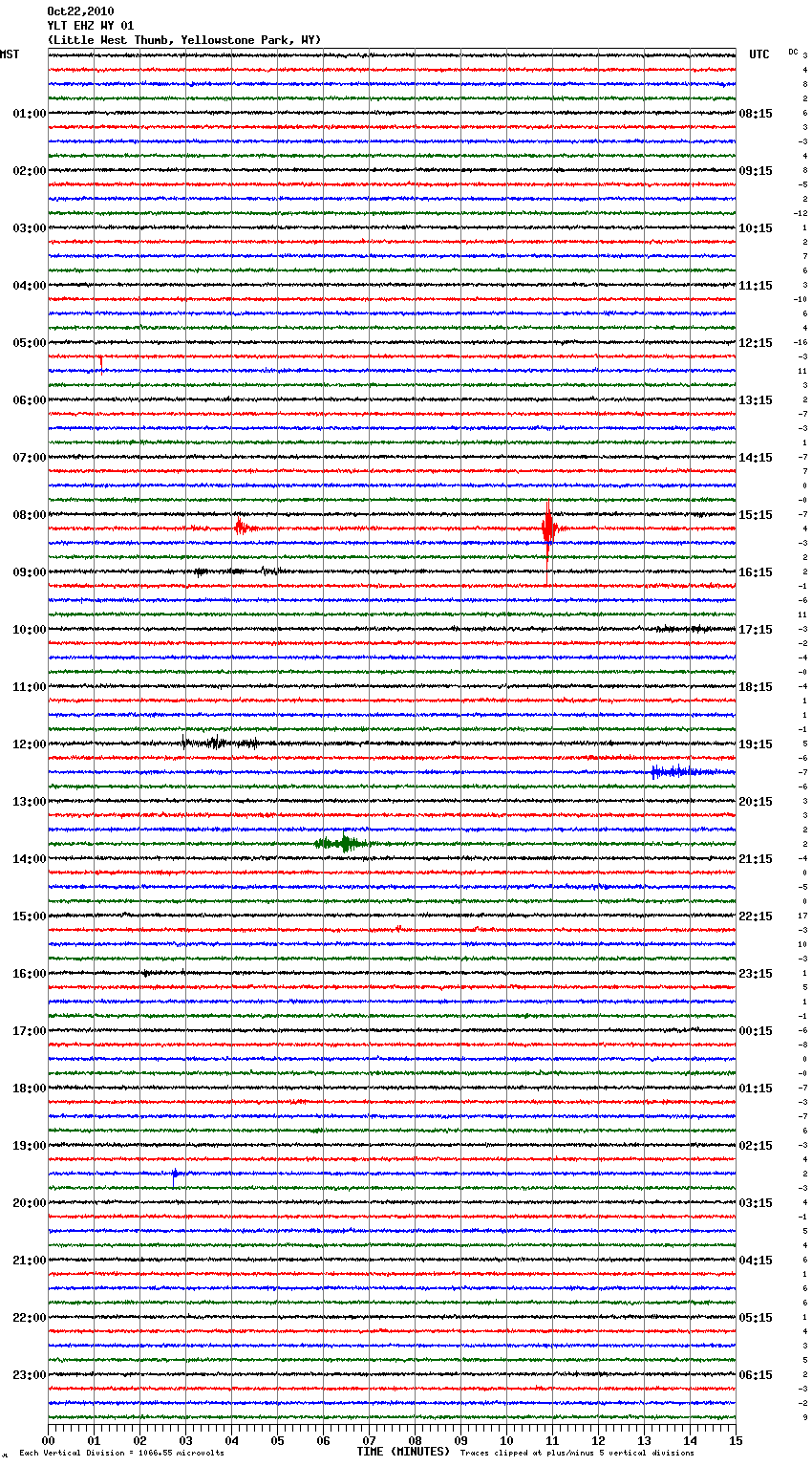Click the '(Little West Thumb, Yellowstone Park, WY)' title

click(184, 40)
